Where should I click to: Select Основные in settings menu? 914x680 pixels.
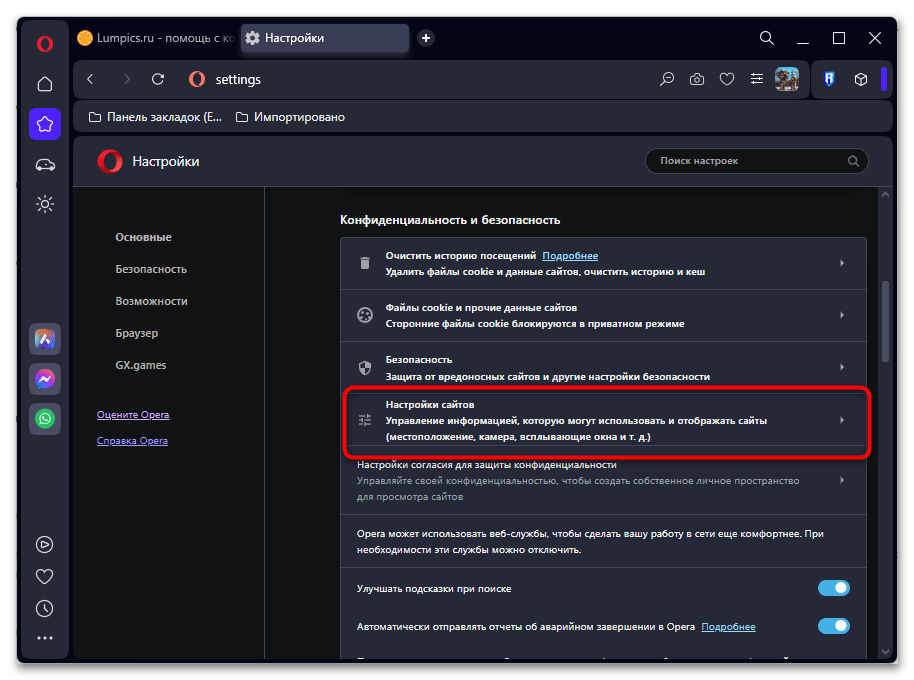tap(143, 237)
